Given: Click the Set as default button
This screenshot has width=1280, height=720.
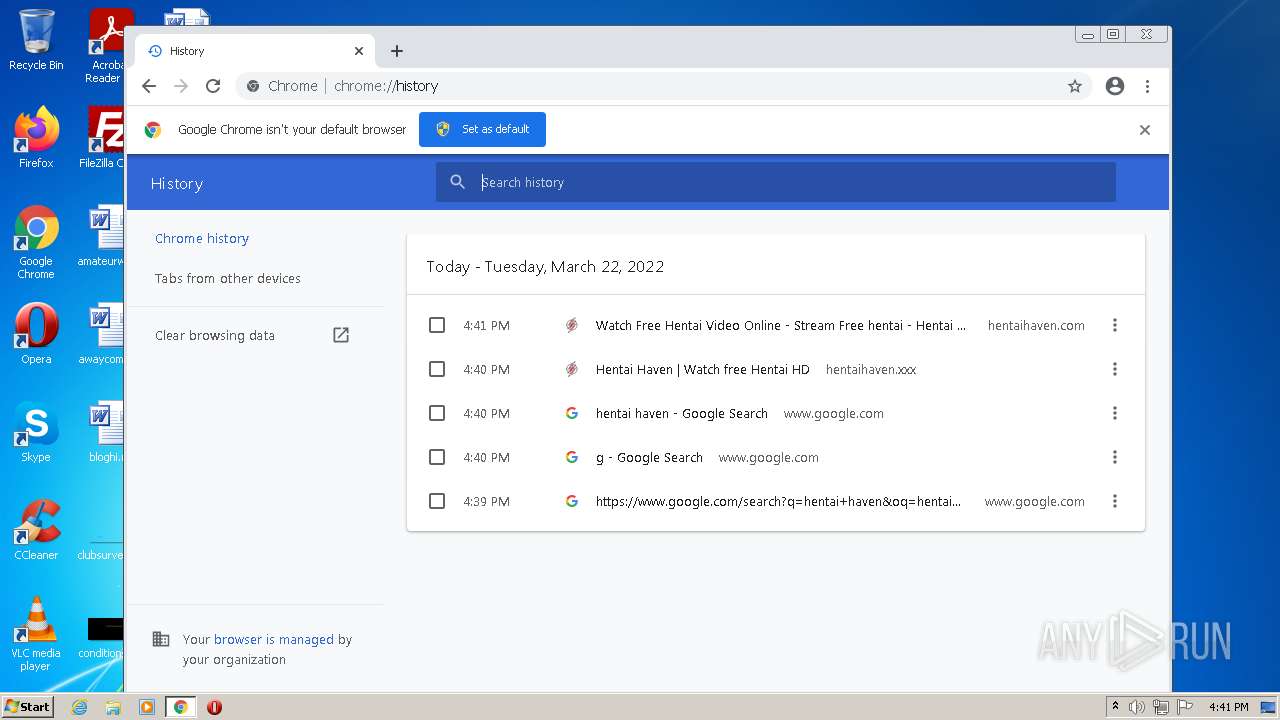Looking at the screenshot, I should point(482,129).
